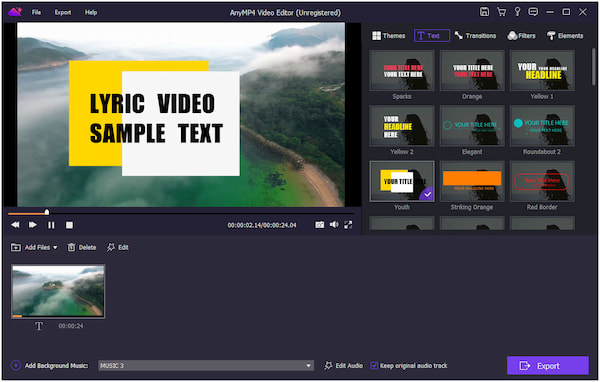This screenshot has width=600, height=382.
Task: Click the Edit button above the clip
Action: [118, 247]
